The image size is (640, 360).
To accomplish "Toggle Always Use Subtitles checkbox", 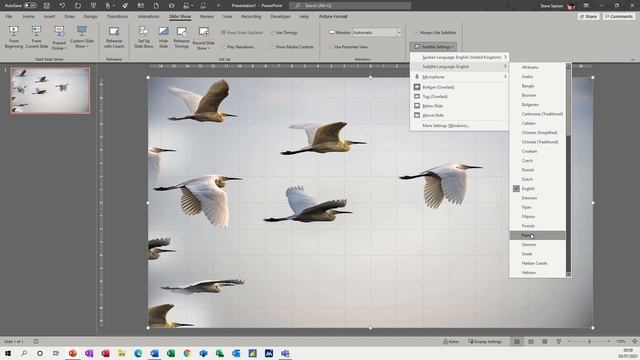I will point(435,32).
